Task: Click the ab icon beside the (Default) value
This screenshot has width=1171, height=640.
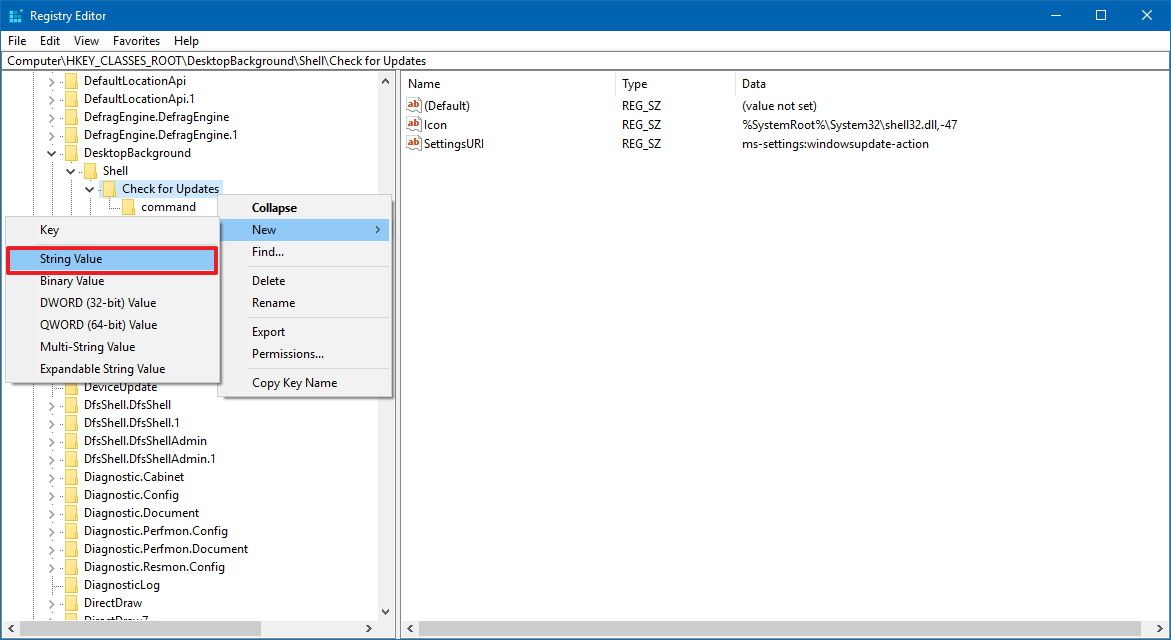Action: (x=413, y=105)
